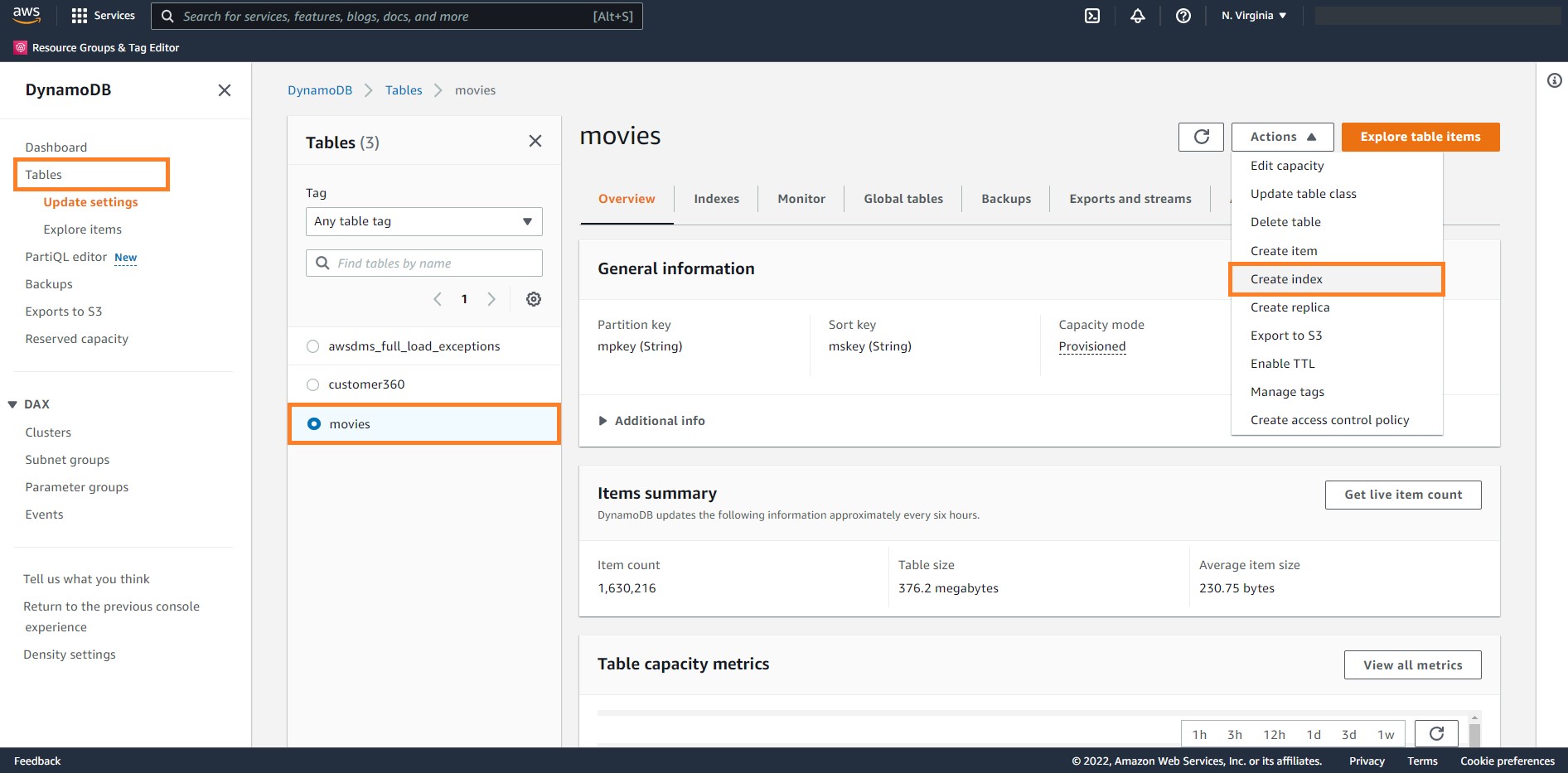Screen dimensions: 1568x773
Task: Select customer360 table radio button
Action: [312, 384]
